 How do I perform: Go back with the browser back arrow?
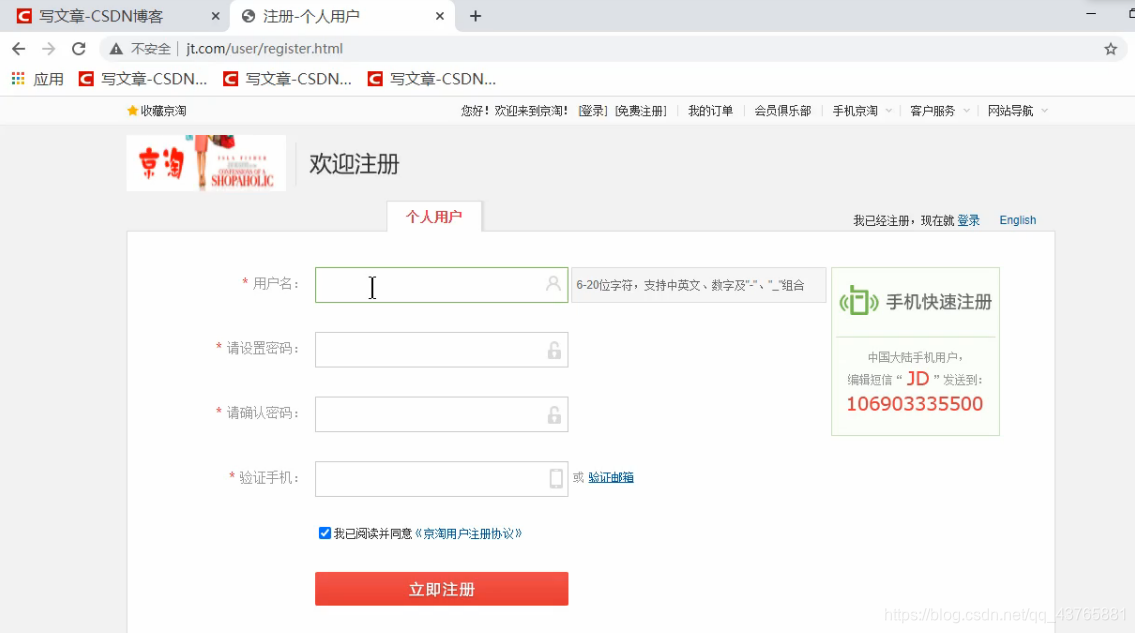[19, 49]
